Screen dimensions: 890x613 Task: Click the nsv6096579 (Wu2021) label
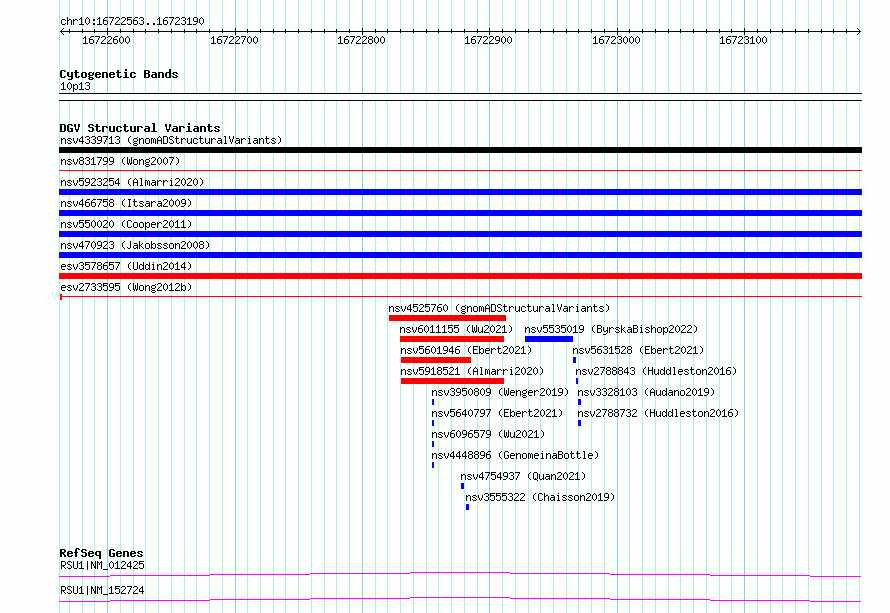[x=488, y=434]
